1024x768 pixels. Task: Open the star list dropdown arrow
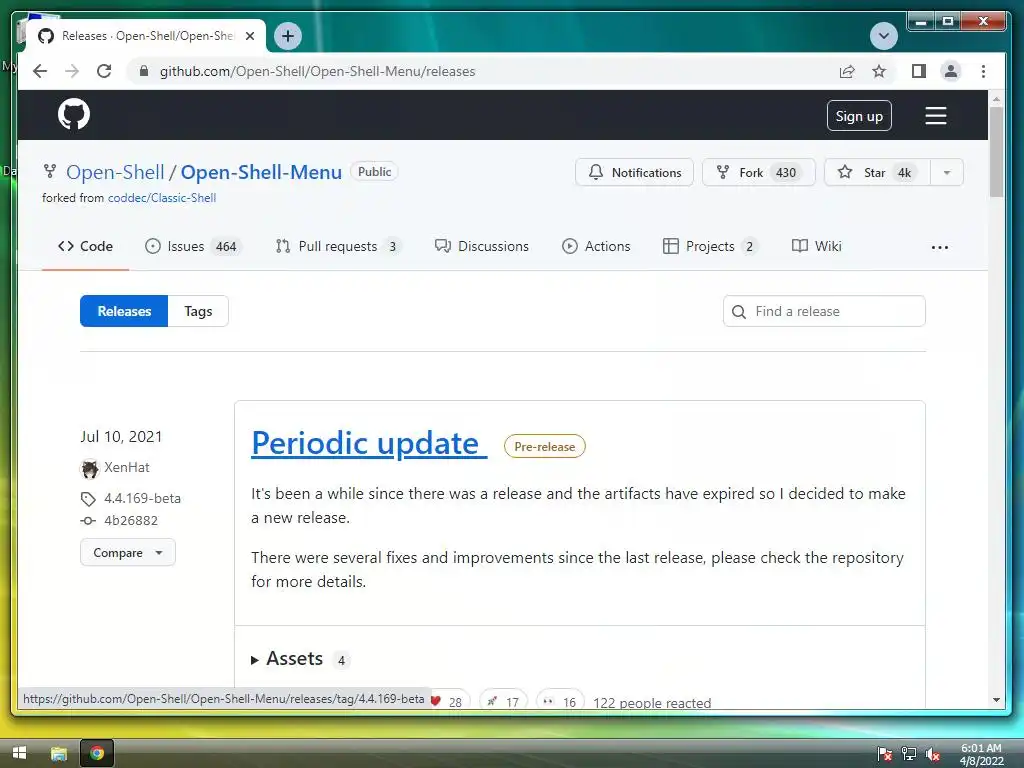(x=947, y=172)
